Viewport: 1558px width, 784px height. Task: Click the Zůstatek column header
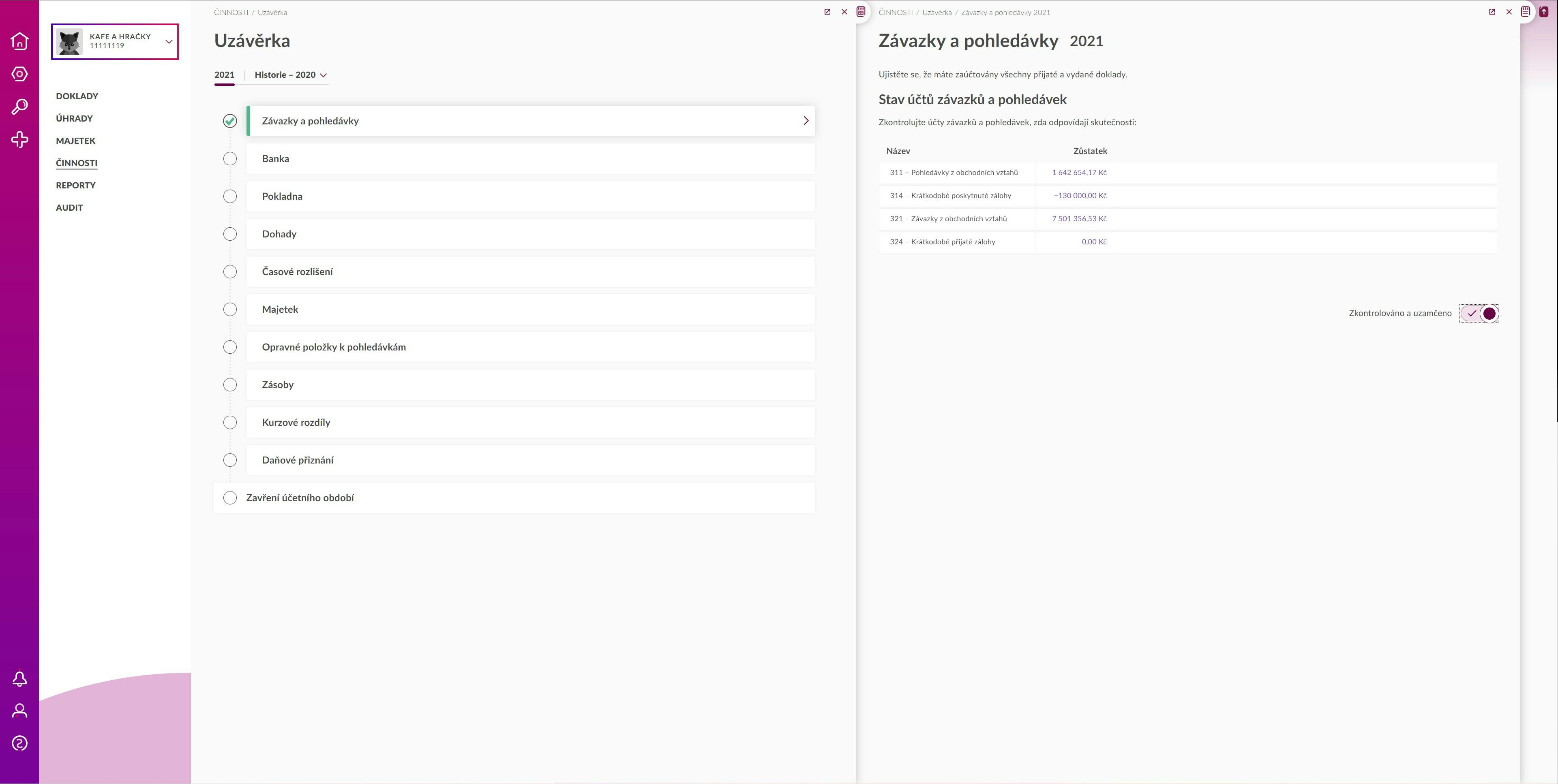pos(1090,151)
